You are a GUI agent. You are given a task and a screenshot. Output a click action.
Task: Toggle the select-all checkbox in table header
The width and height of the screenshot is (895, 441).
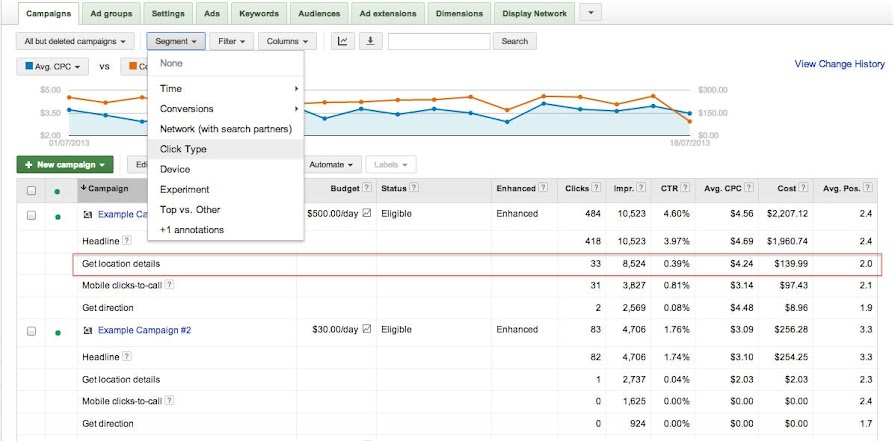32,190
